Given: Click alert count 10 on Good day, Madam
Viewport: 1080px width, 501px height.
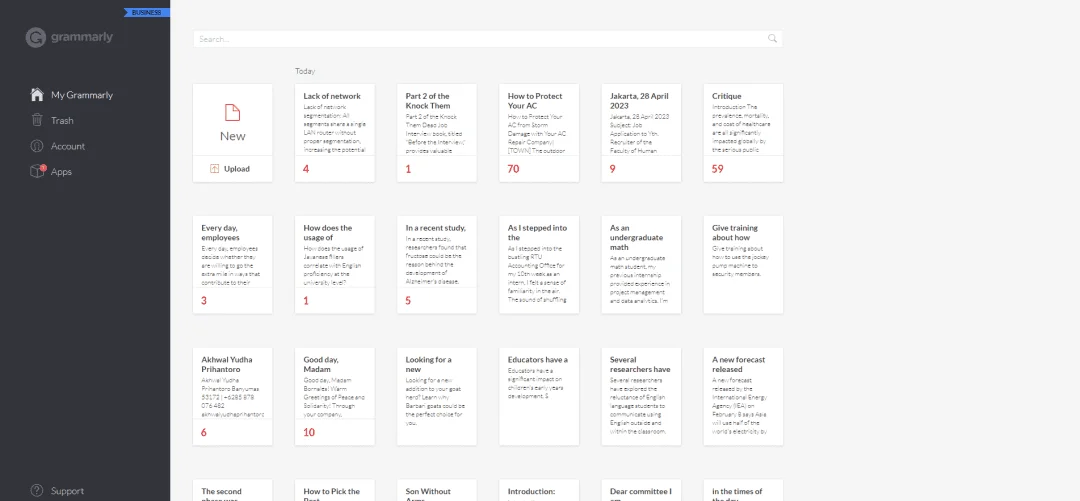Looking at the screenshot, I should pos(309,433).
